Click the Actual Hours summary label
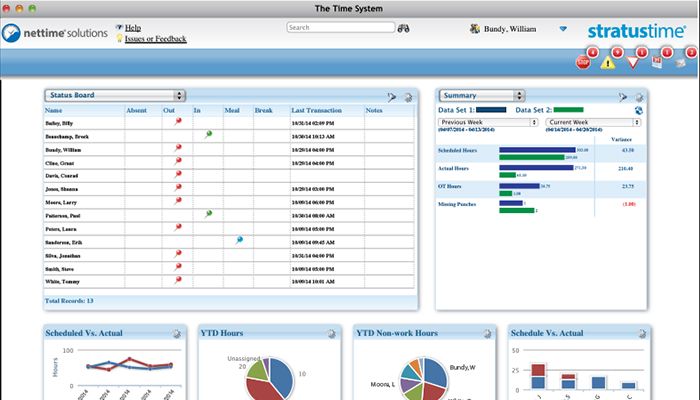Image resolution: width=700 pixels, height=400 pixels. 453,168
